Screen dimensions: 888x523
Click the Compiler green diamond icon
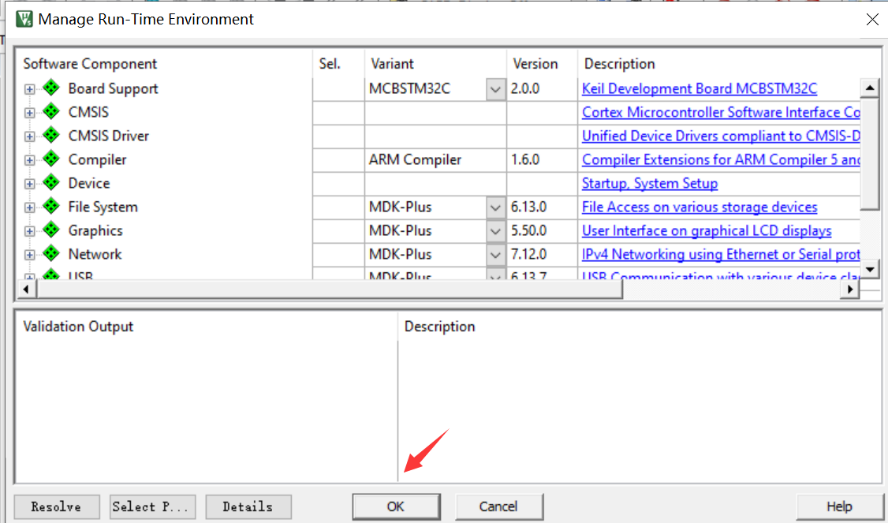click(x=52, y=159)
